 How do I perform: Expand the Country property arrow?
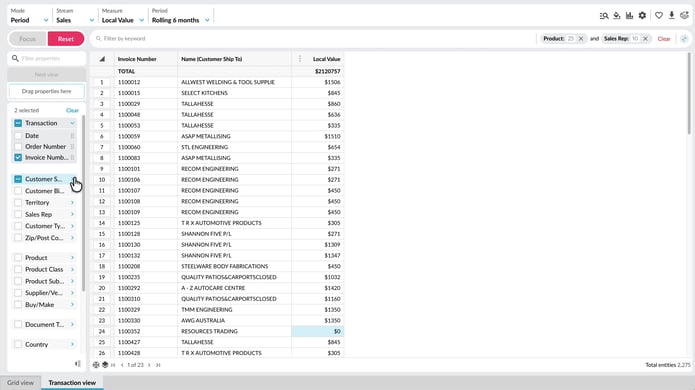pos(72,344)
